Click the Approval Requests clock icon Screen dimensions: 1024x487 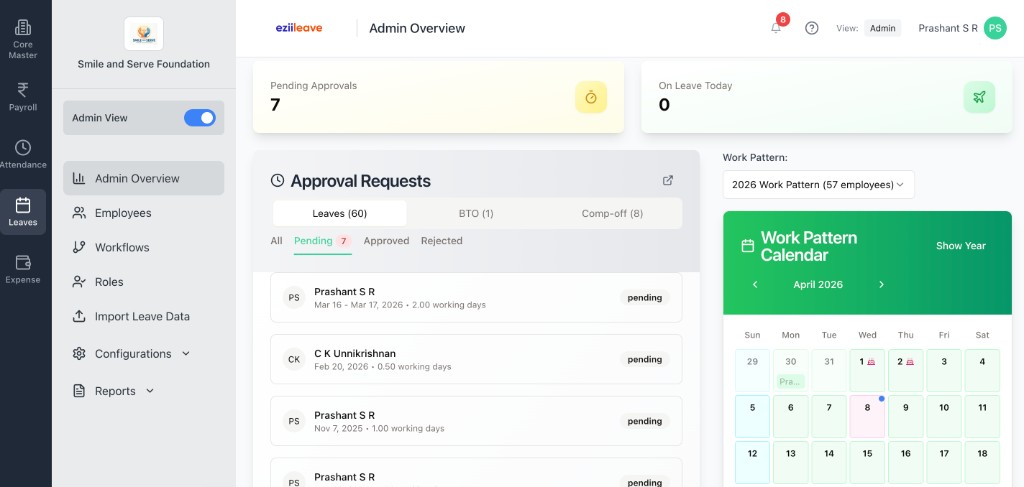[278, 181]
